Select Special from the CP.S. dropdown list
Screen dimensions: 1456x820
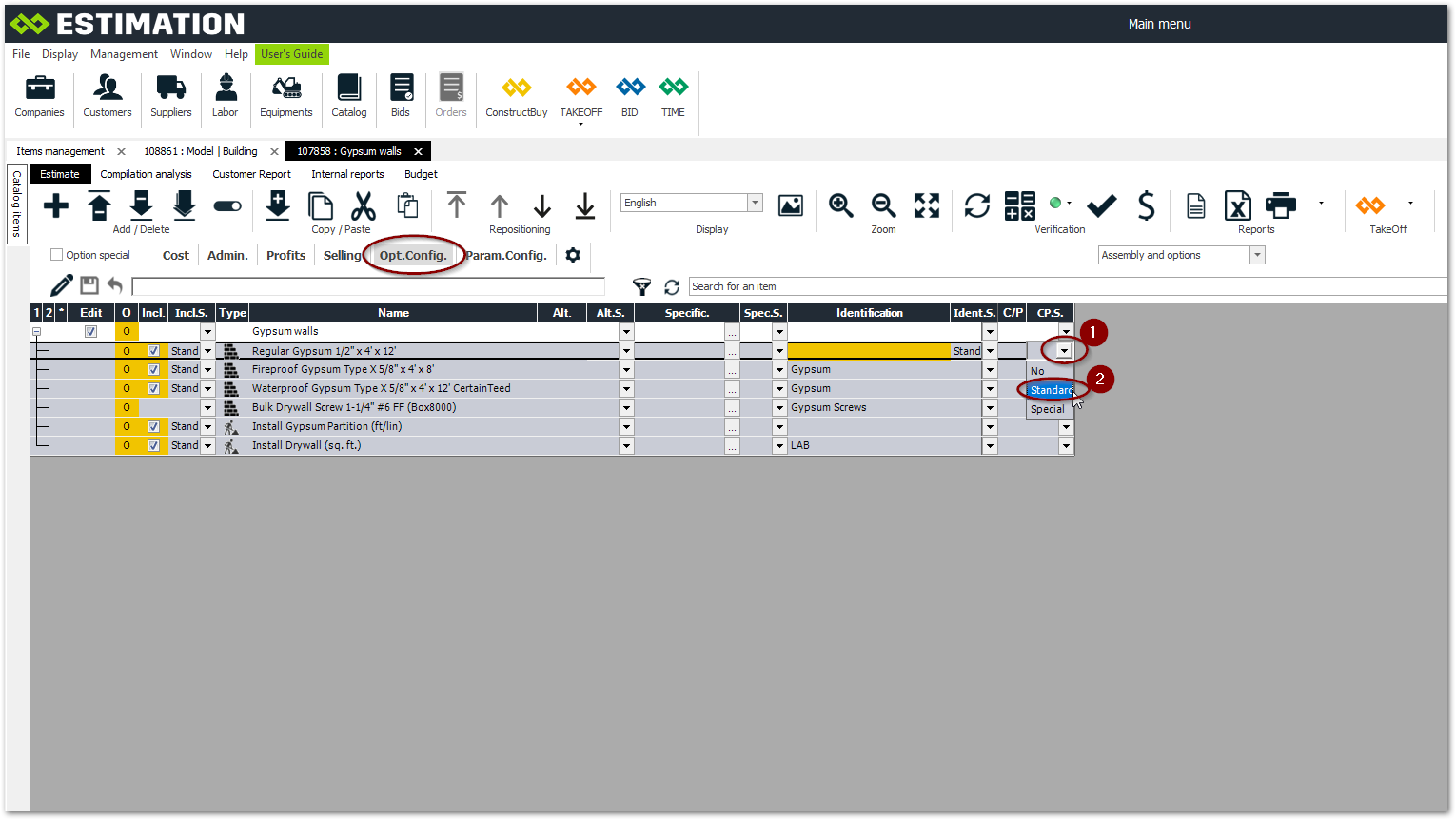[1048, 409]
